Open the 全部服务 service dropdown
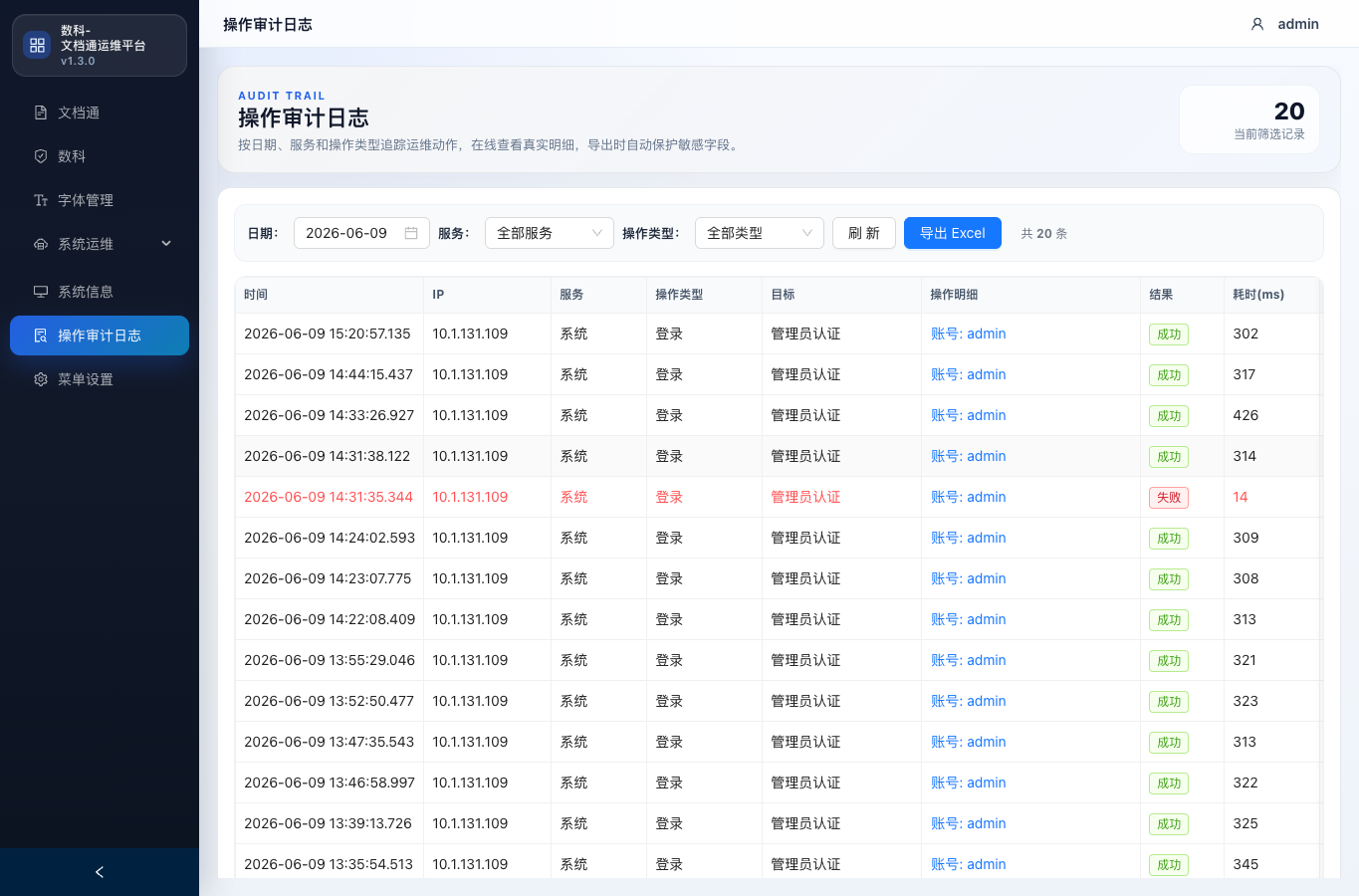Viewport: 1359px width, 896px height. (550, 233)
